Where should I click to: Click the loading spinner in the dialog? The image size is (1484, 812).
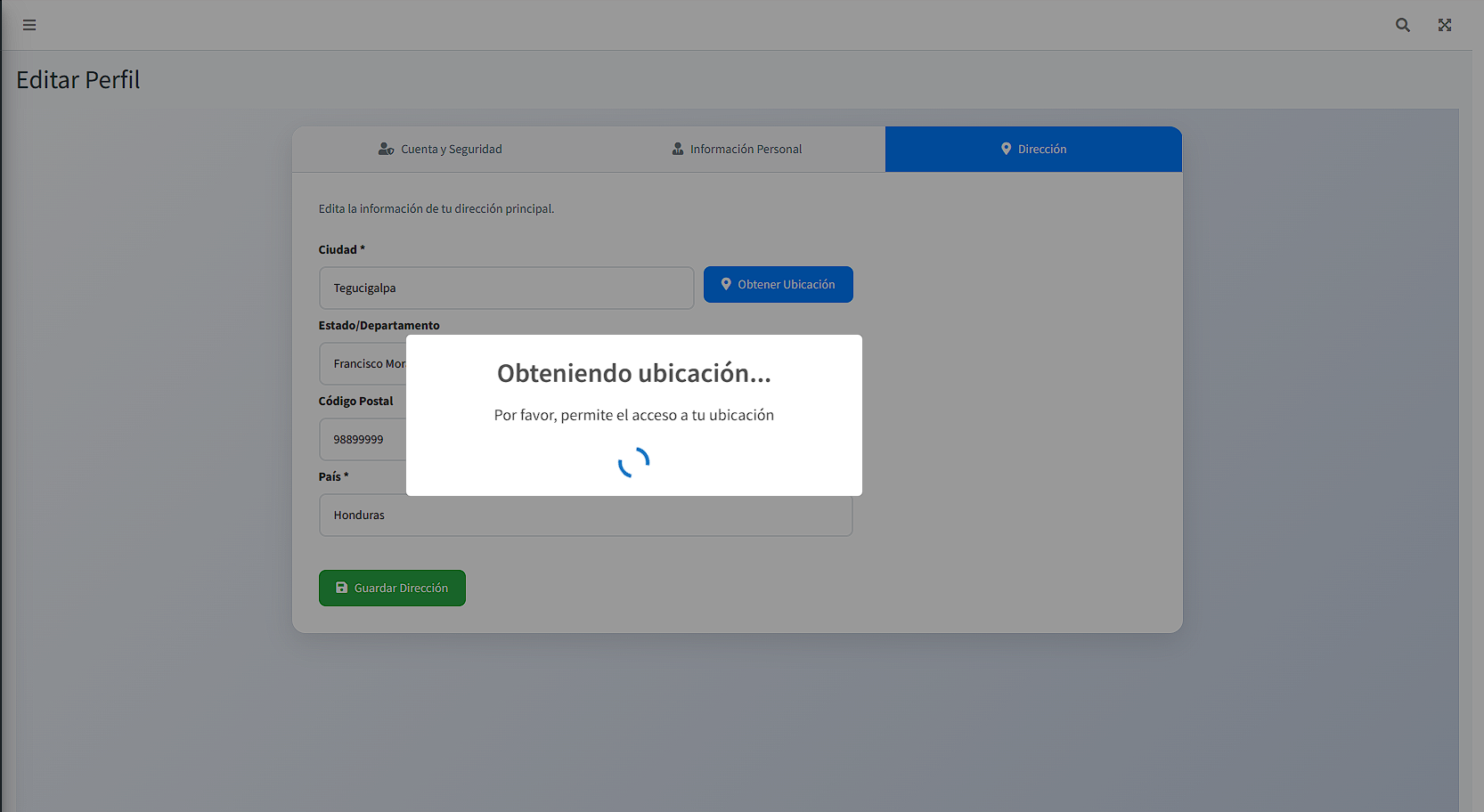(x=633, y=462)
